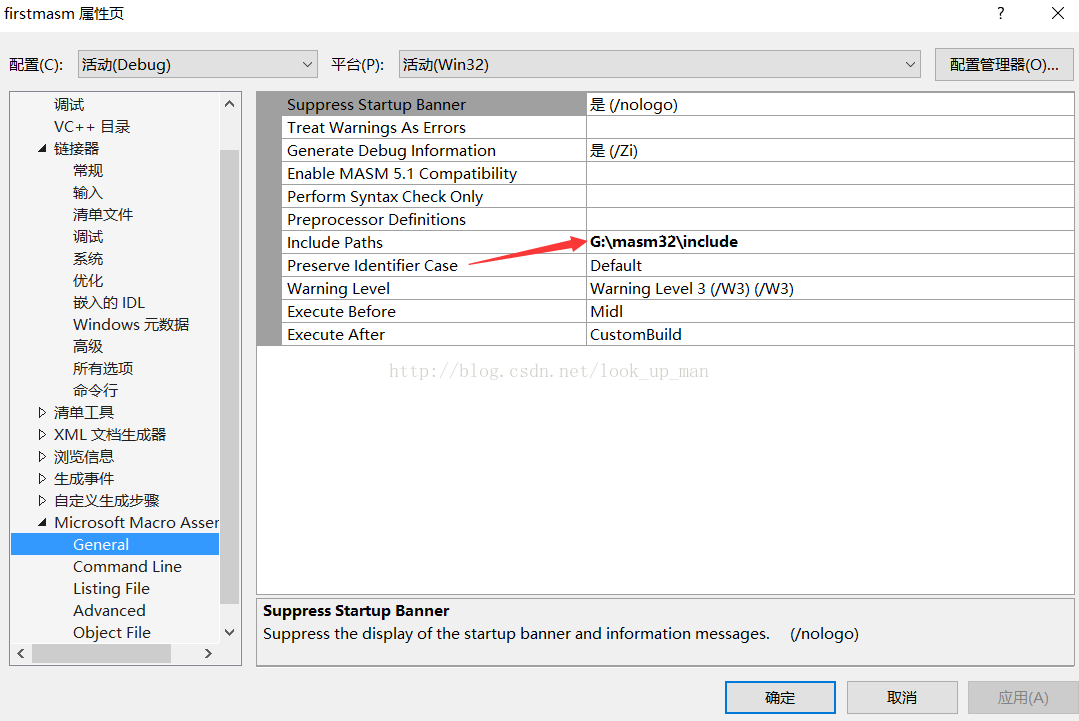
Task: Click the Warning Level property value
Action: [828, 289]
